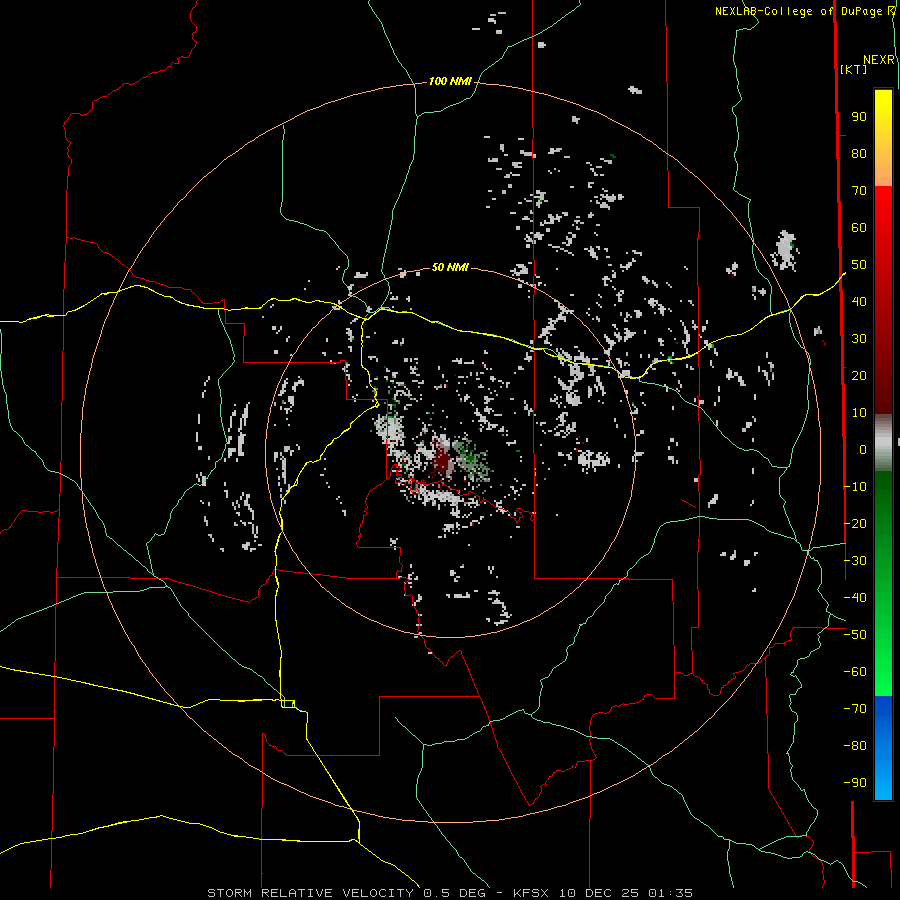Click the -70 value on velocity scale
The width and height of the screenshot is (900, 900).
tap(855, 709)
